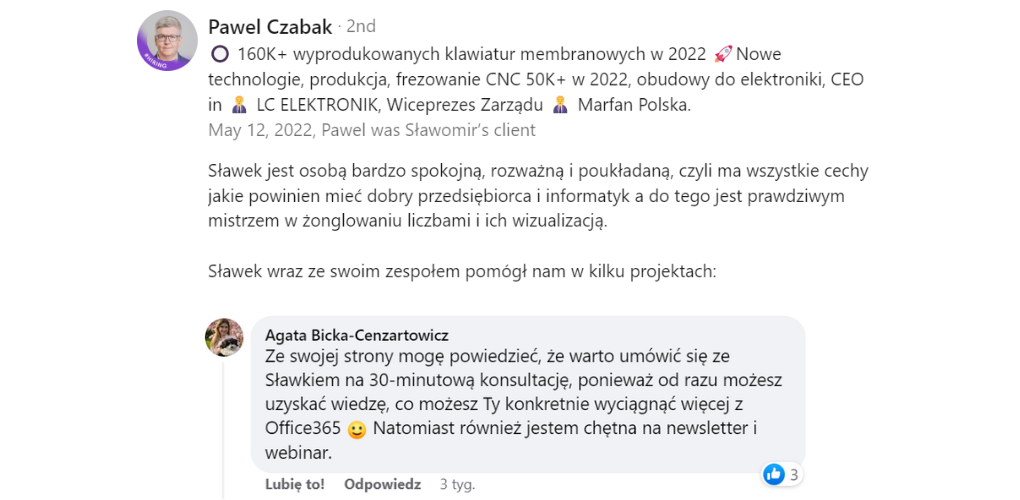
Task: Open Agata Bicka-Cenzartowicz's avatar photo
Action: (x=224, y=338)
